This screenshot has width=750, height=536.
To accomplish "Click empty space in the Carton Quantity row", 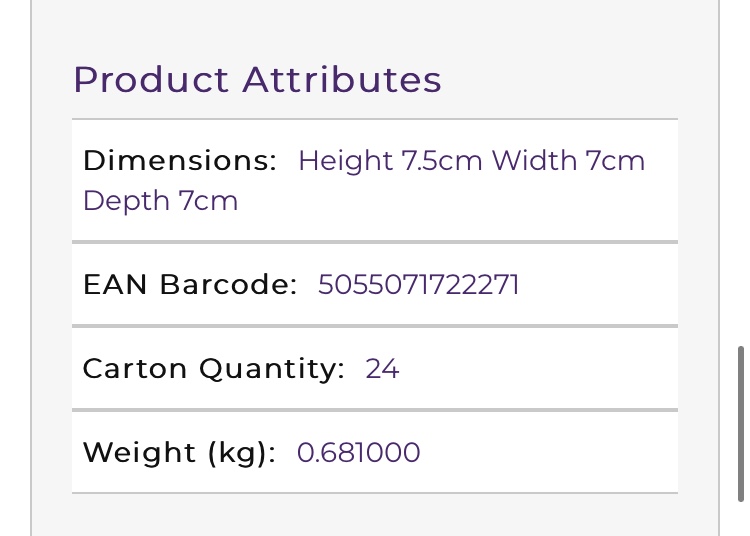I will click(x=538, y=369).
